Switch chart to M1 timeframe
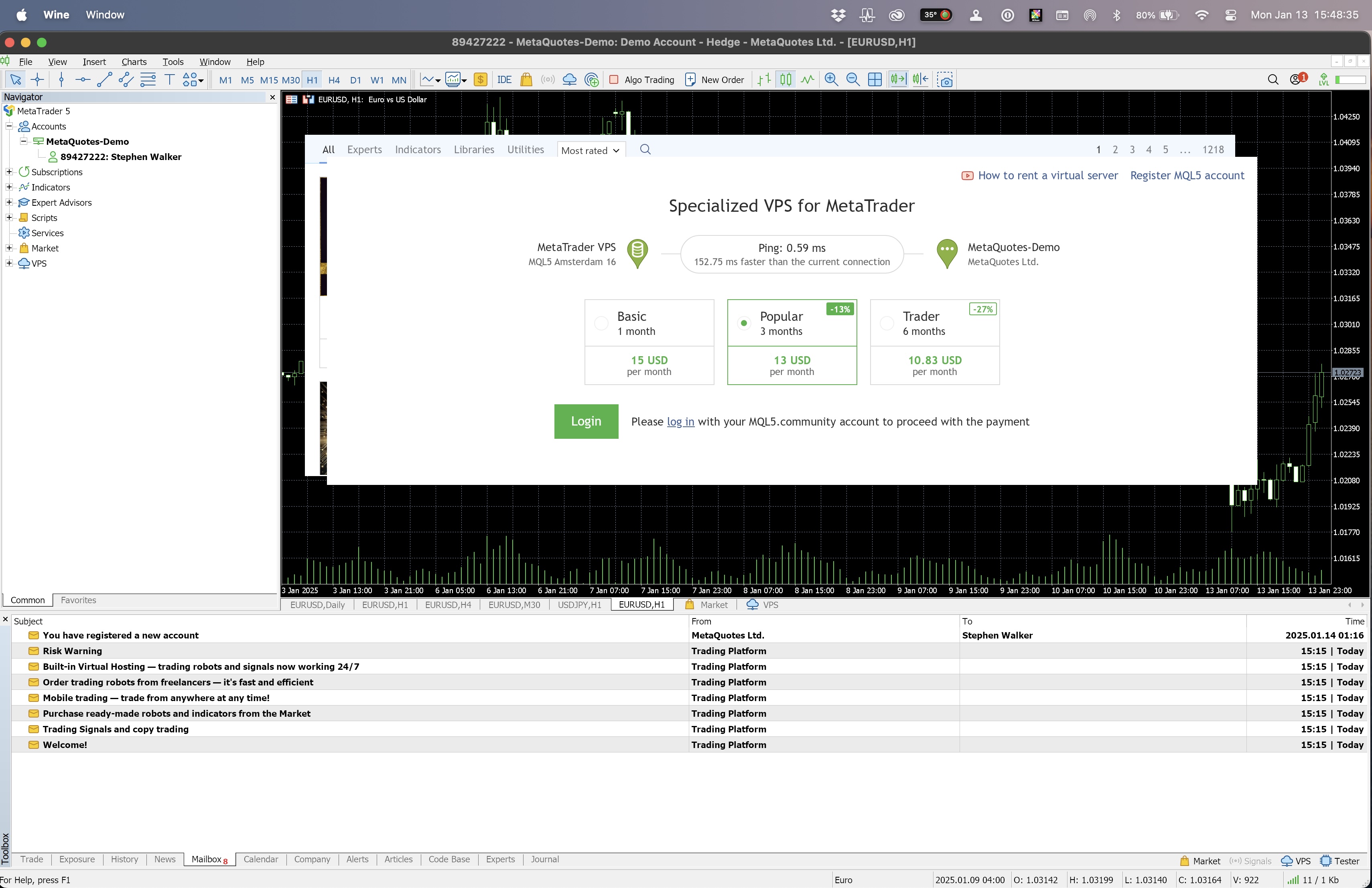 [225, 80]
